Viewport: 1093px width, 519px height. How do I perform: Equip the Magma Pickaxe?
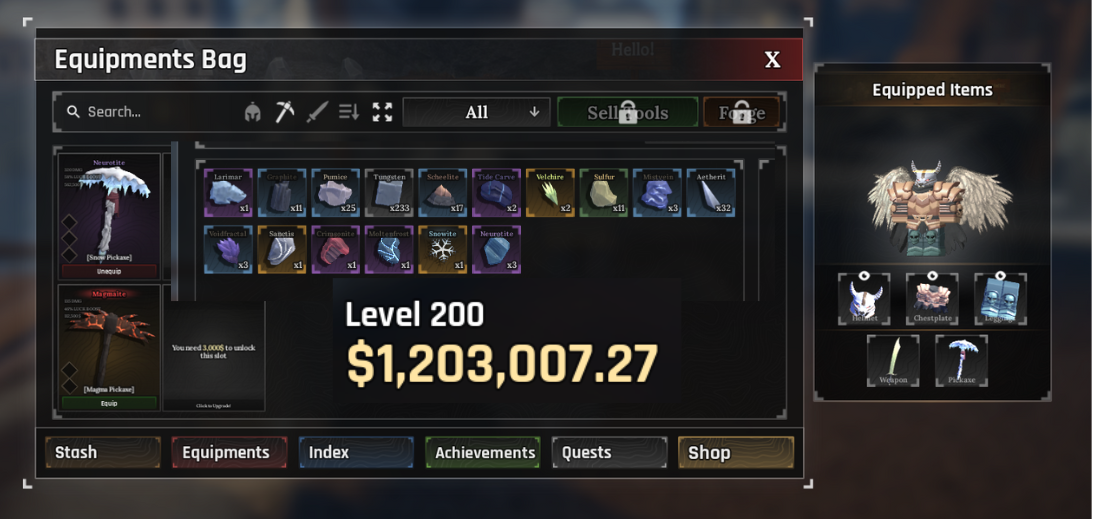pyautogui.click(x=109, y=403)
